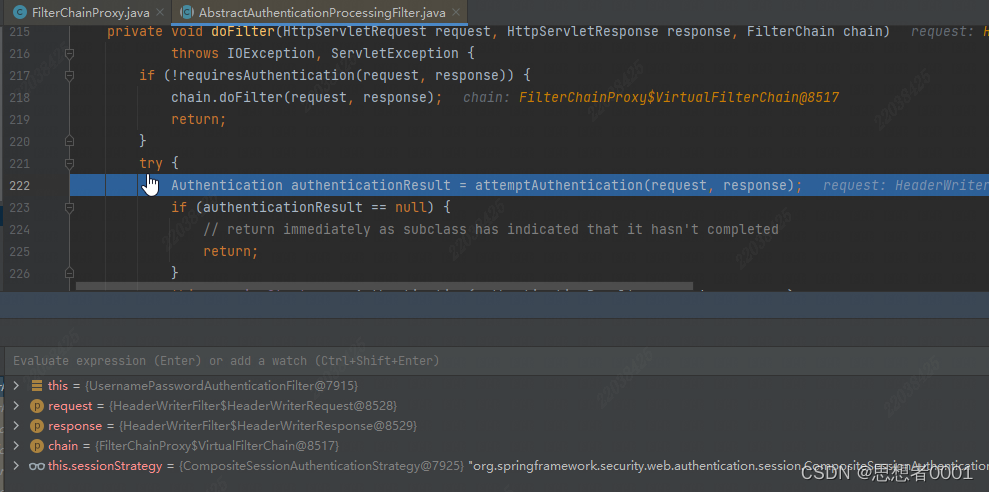Collapse fold marker at line 216
The height and width of the screenshot is (492, 989).
click(x=69, y=54)
